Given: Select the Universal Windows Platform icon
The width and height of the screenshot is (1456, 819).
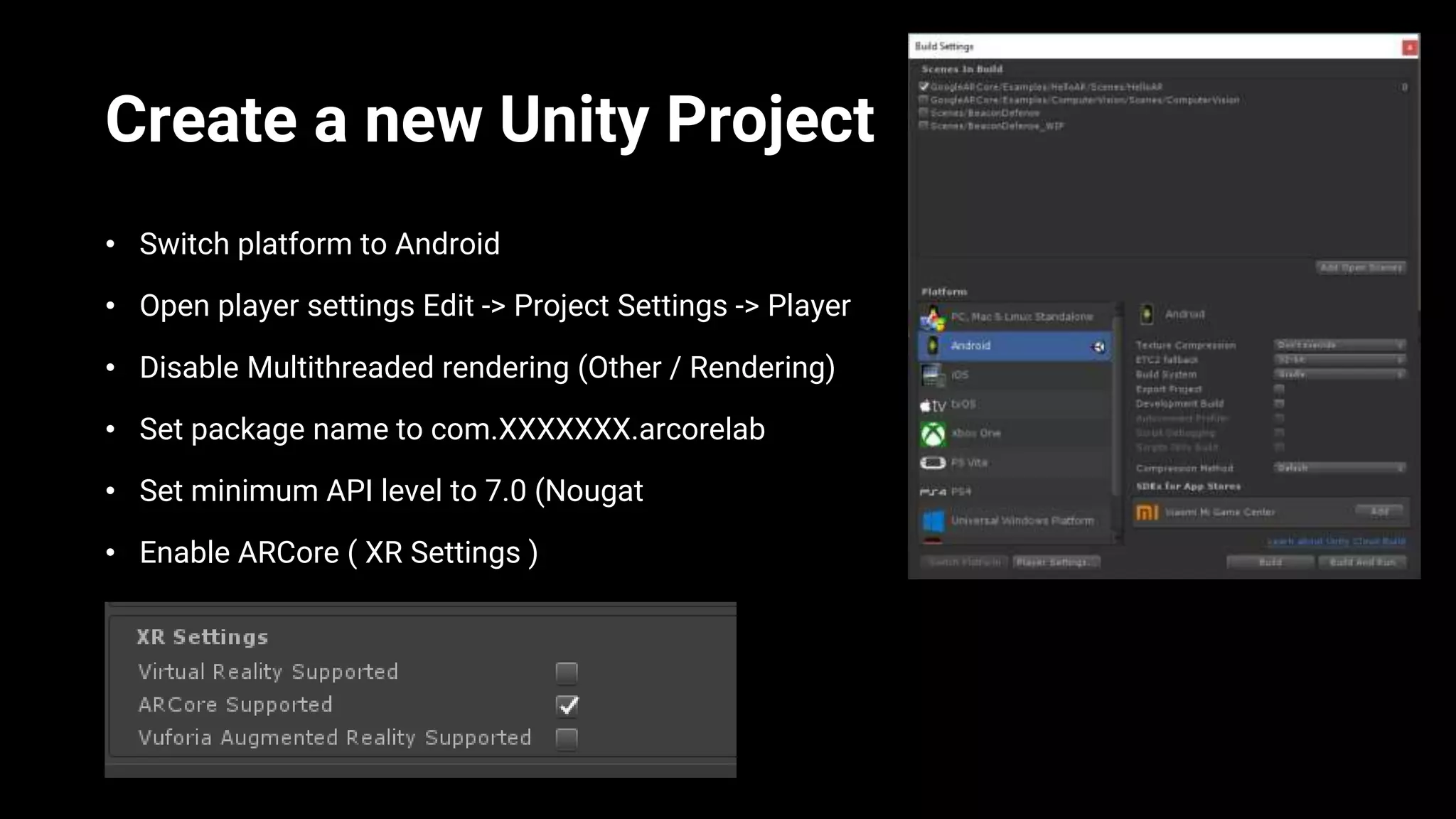Looking at the screenshot, I should (x=933, y=521).
